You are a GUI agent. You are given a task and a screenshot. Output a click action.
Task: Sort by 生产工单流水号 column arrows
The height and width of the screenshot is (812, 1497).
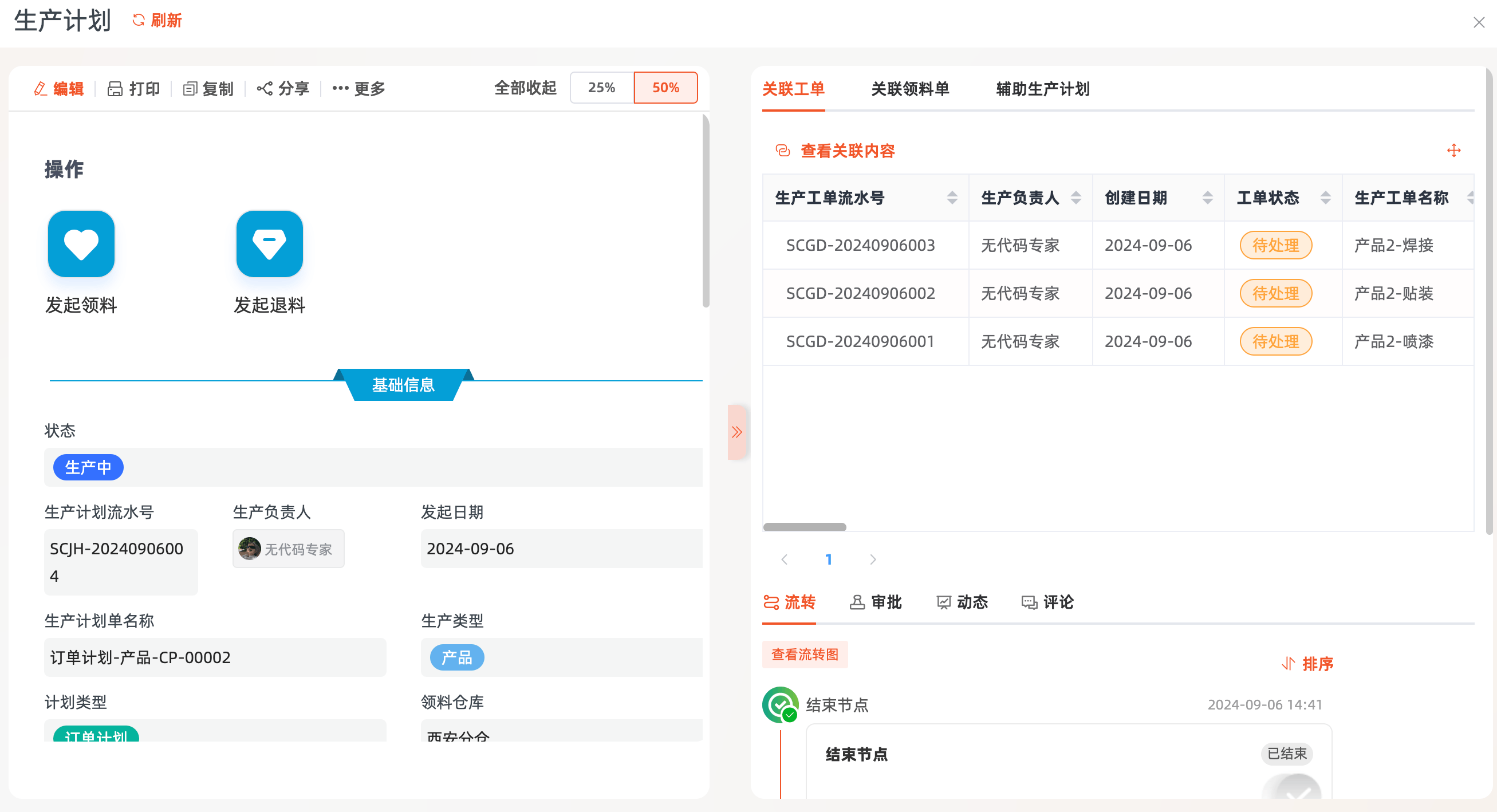(952, 198)
